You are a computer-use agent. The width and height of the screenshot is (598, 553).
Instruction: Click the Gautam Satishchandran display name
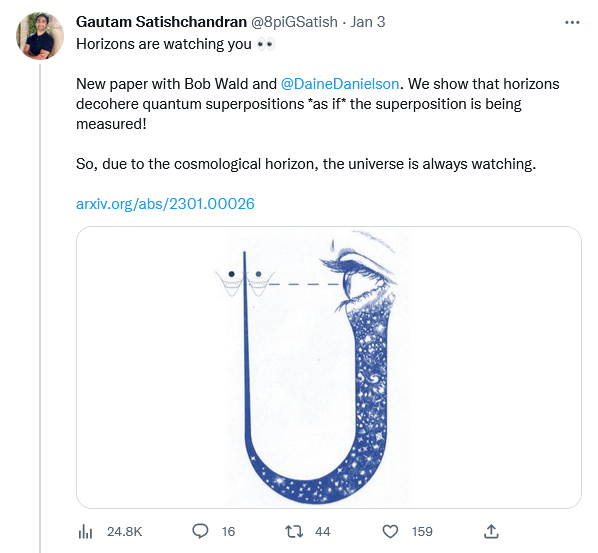(x=161, y=22)
